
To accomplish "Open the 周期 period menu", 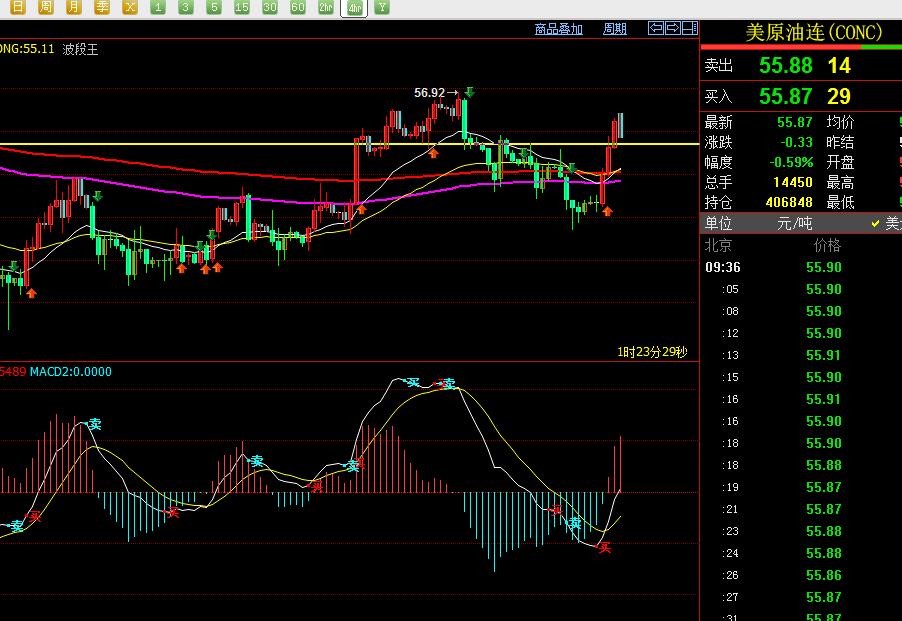I will [615, 29].
